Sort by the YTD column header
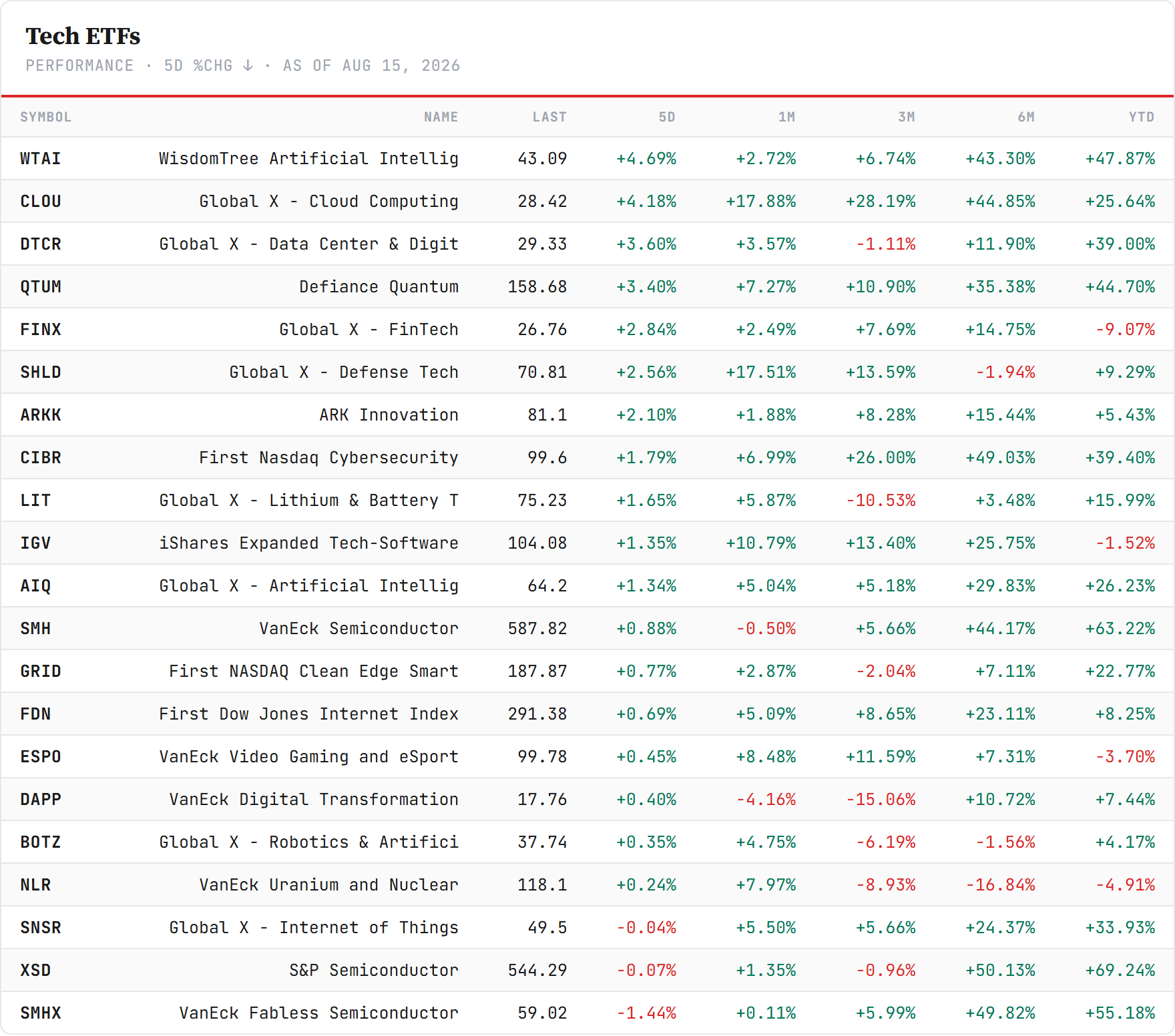The height and width of the screenshot is (1036, 1175). pyautogui.click(x=1142, y=117)
